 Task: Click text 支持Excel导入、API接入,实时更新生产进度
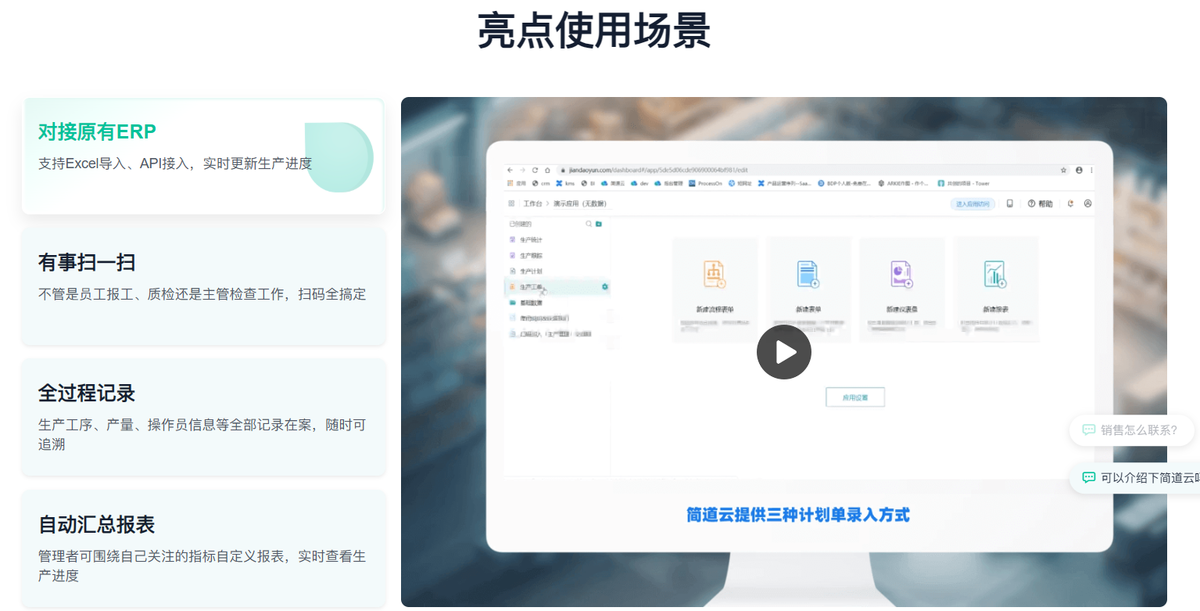pyautogui.click(x=175, y=163)
